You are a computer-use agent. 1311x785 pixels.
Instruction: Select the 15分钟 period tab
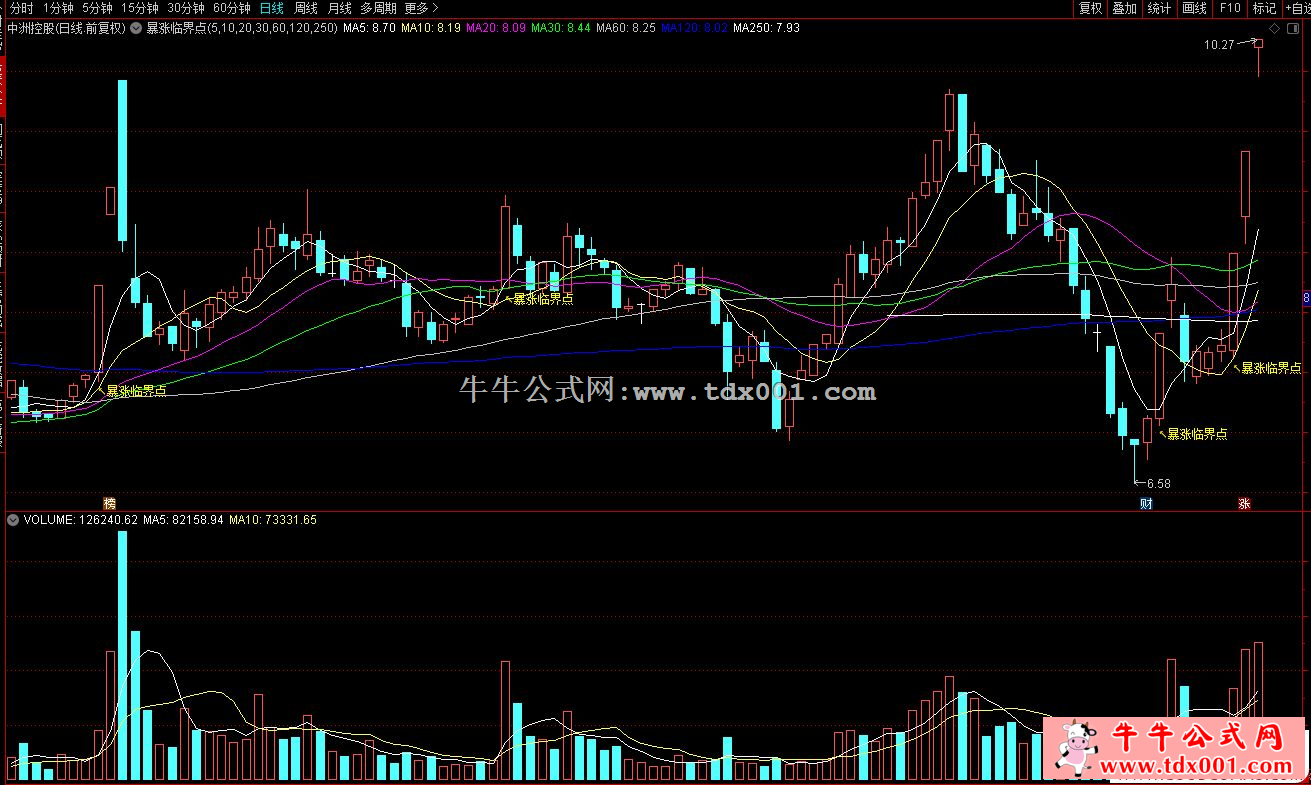click(140, 8)
